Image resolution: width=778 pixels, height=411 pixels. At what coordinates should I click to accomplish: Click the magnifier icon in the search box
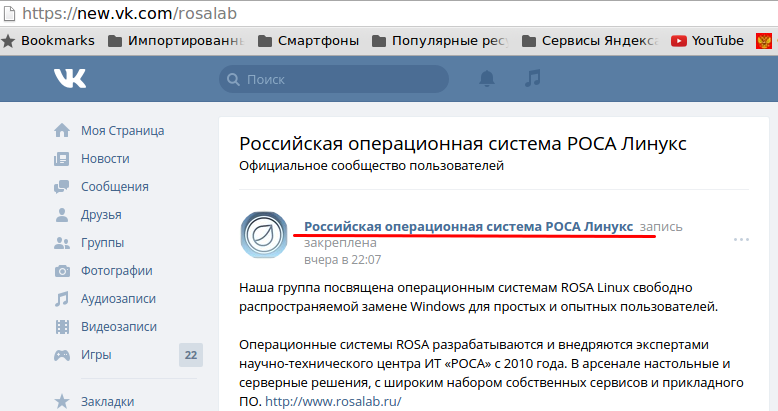(x=233, y=79)
